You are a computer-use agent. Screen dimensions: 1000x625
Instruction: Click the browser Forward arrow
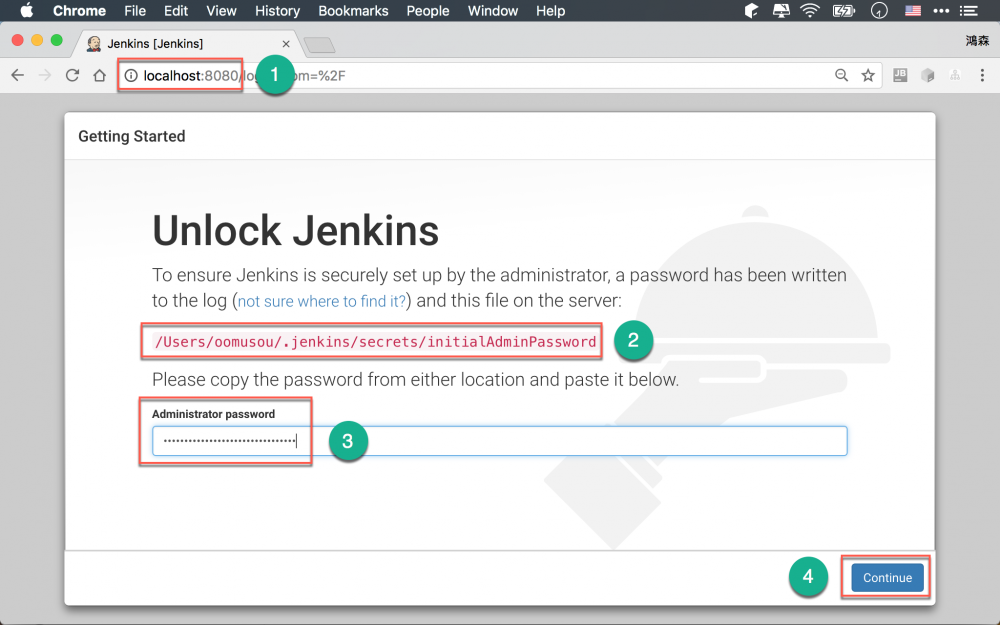(45, 75)
